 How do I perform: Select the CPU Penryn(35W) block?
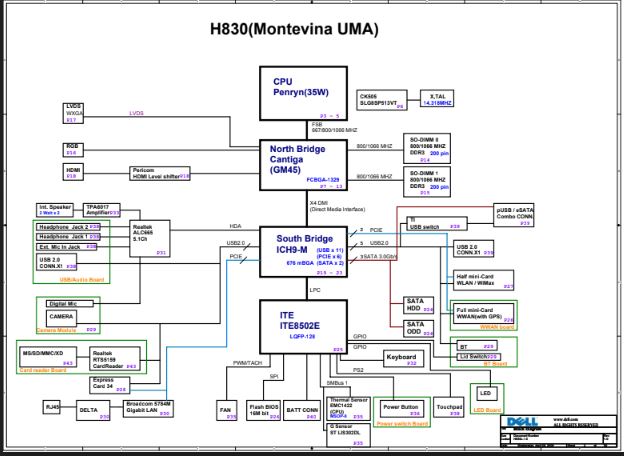(x=303, y=94)
